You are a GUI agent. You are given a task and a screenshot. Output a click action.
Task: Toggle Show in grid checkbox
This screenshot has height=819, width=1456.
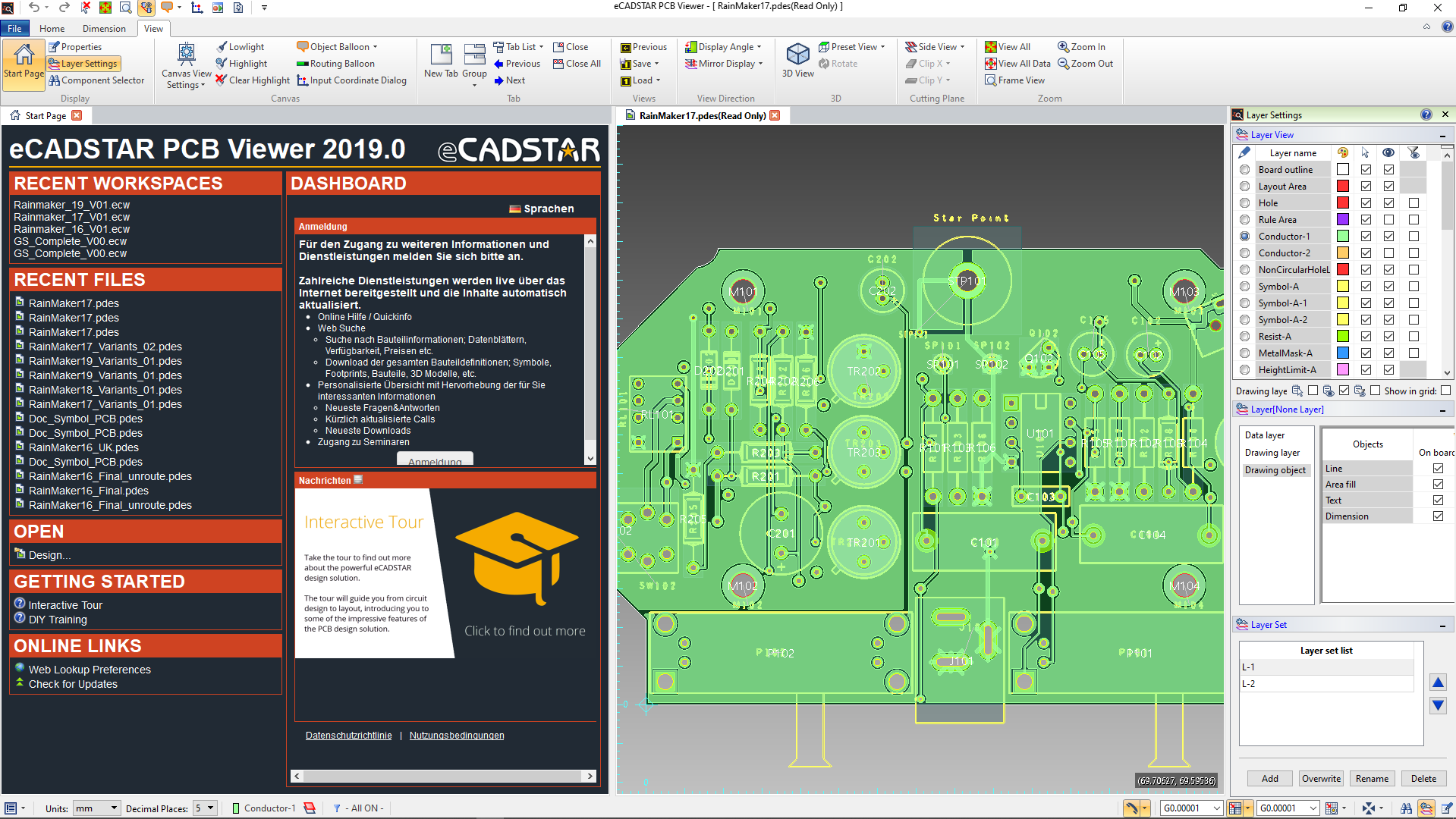1445,391
